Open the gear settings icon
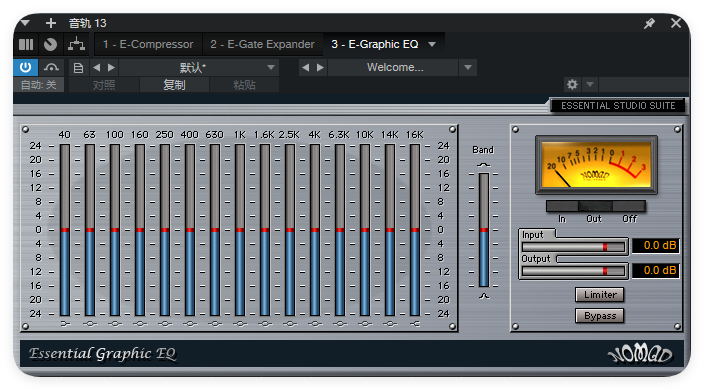The width and height of the screenshot is (704, 390). pos(572,84)
